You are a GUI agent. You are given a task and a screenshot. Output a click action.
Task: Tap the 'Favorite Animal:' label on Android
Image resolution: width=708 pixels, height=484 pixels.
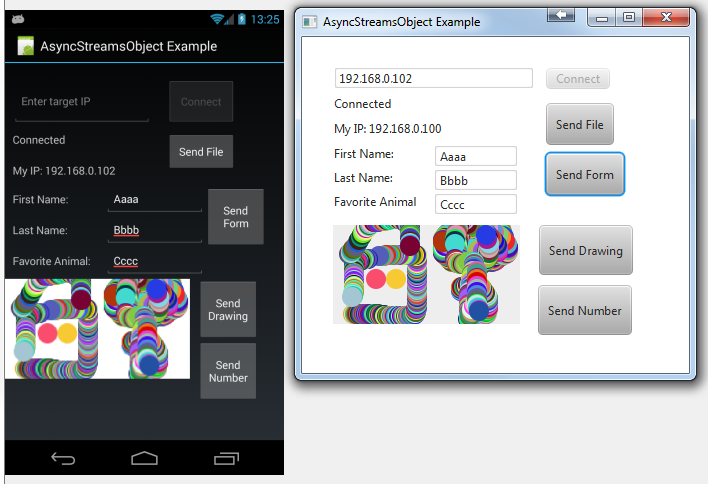51,261
